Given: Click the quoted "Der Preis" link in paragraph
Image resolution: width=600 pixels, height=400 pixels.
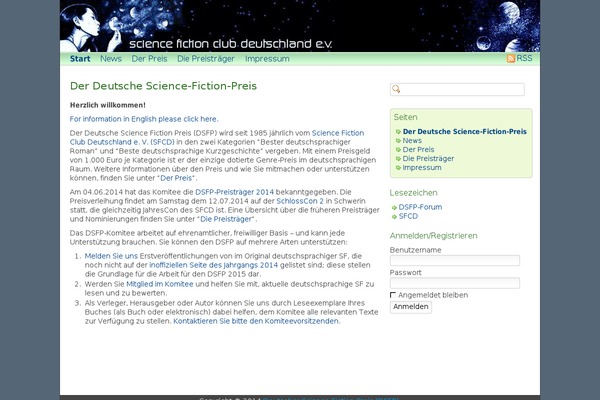Looking at the screenshot, I should [176, 178].
